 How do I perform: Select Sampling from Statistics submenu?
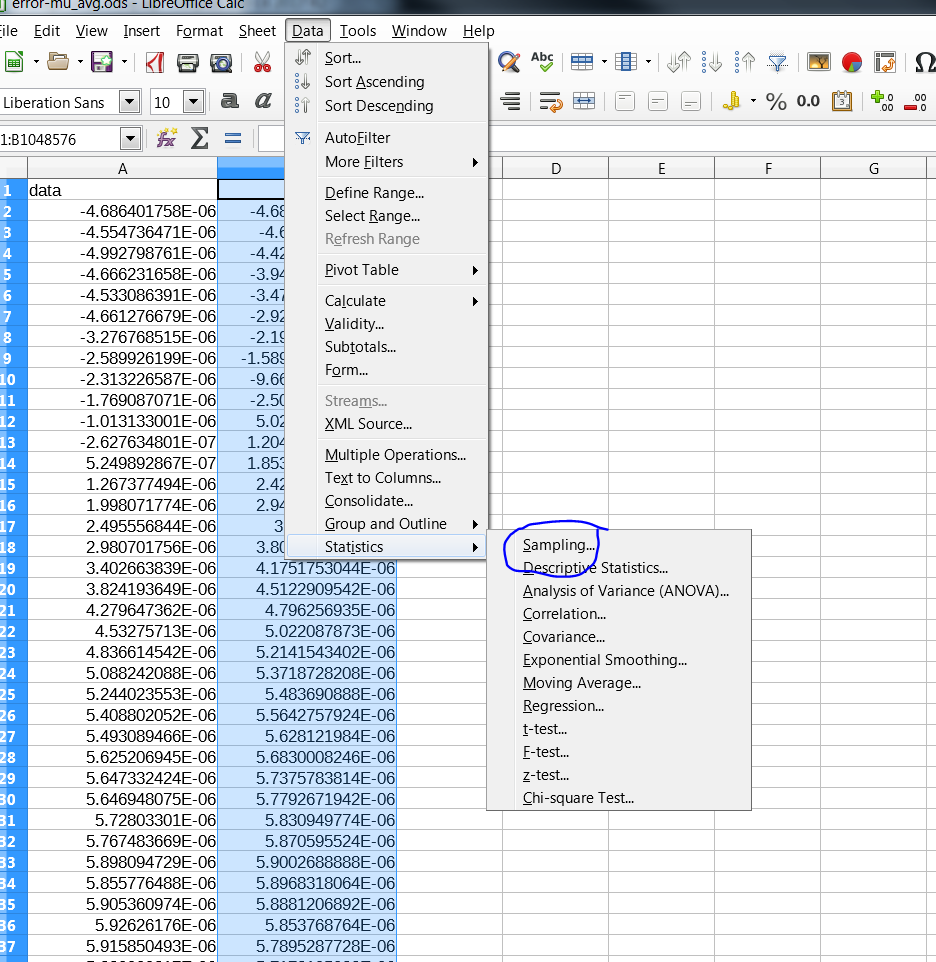559,545
